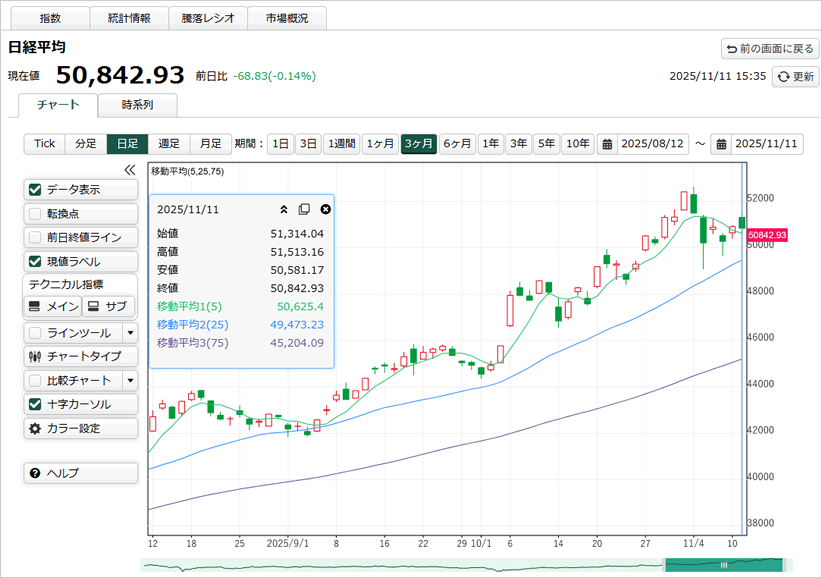Click the 更新 refresh button
The height and width of the screenshot is (578, 822).
point(795,76)
